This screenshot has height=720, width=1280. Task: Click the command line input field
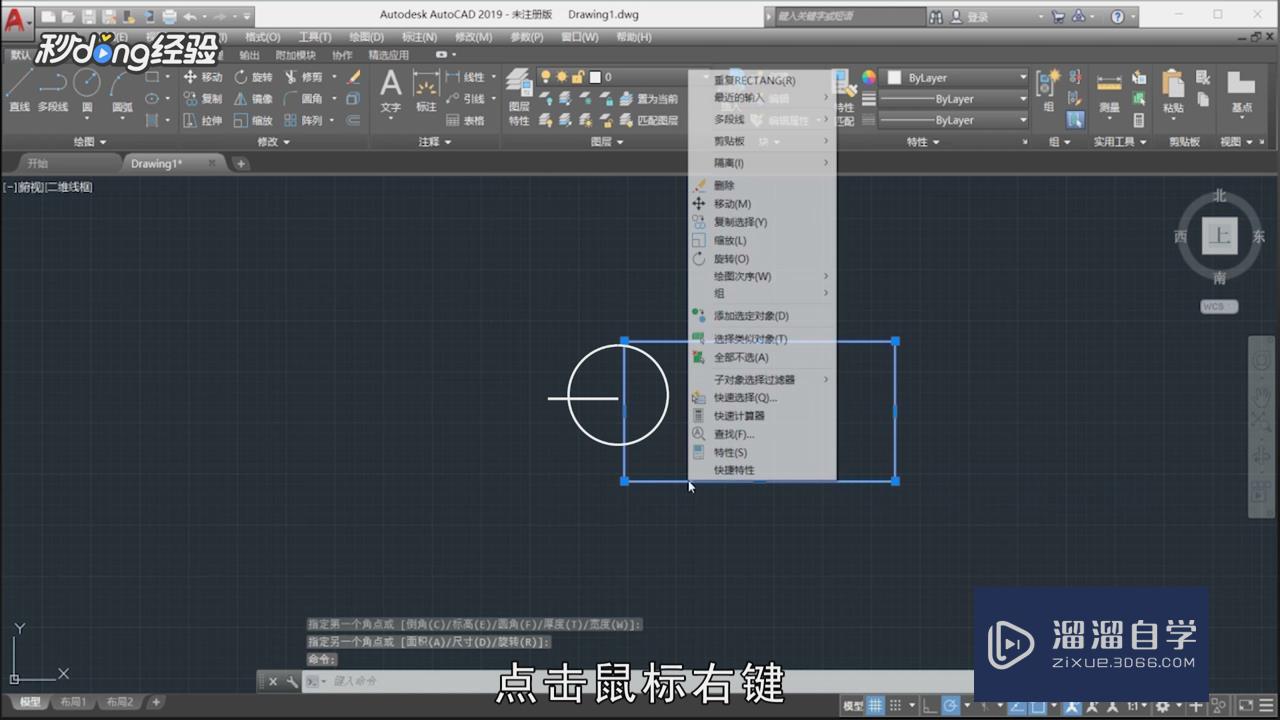click(x=640, y=681)
